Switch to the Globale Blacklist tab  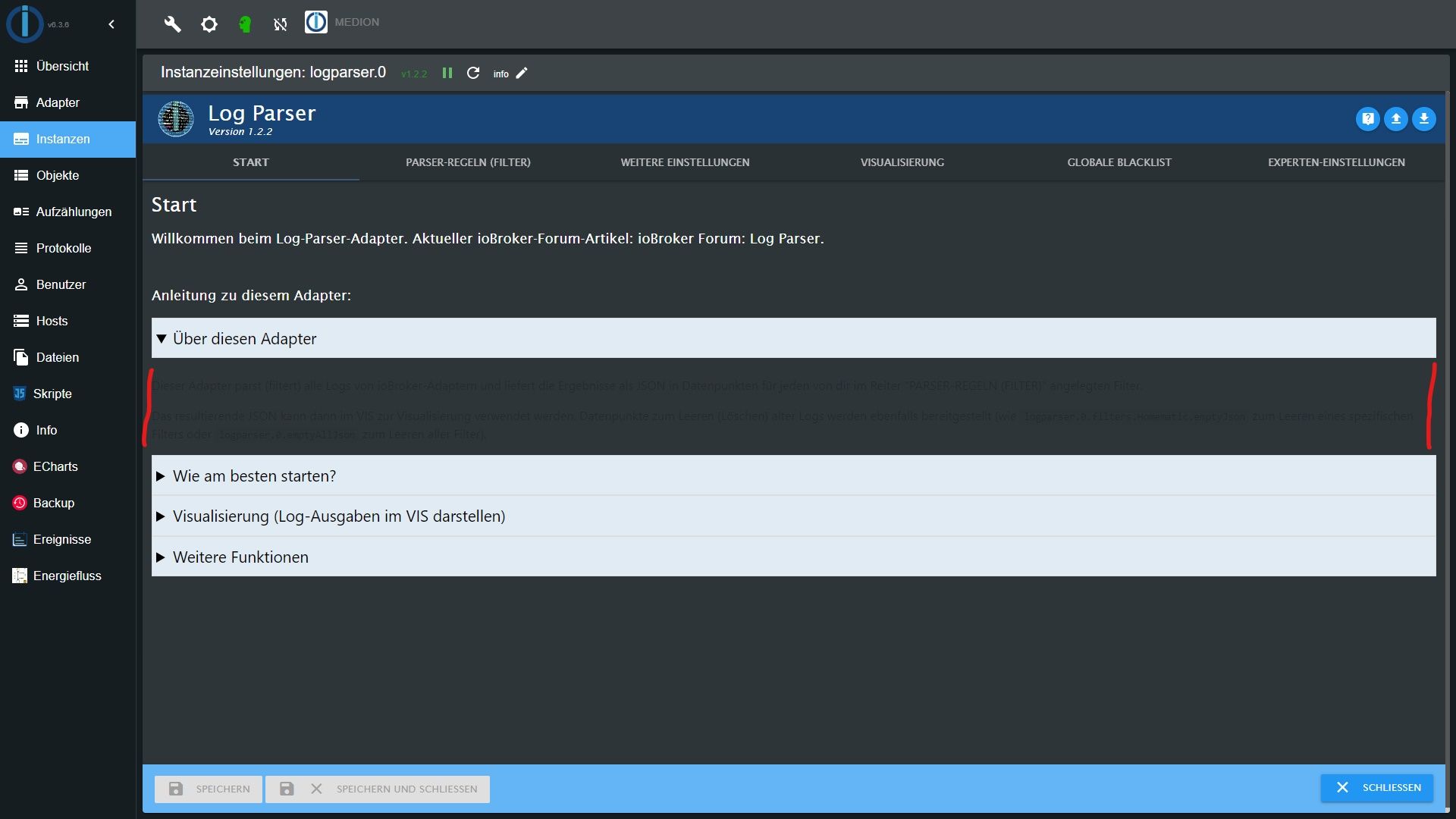(1119, 162)
